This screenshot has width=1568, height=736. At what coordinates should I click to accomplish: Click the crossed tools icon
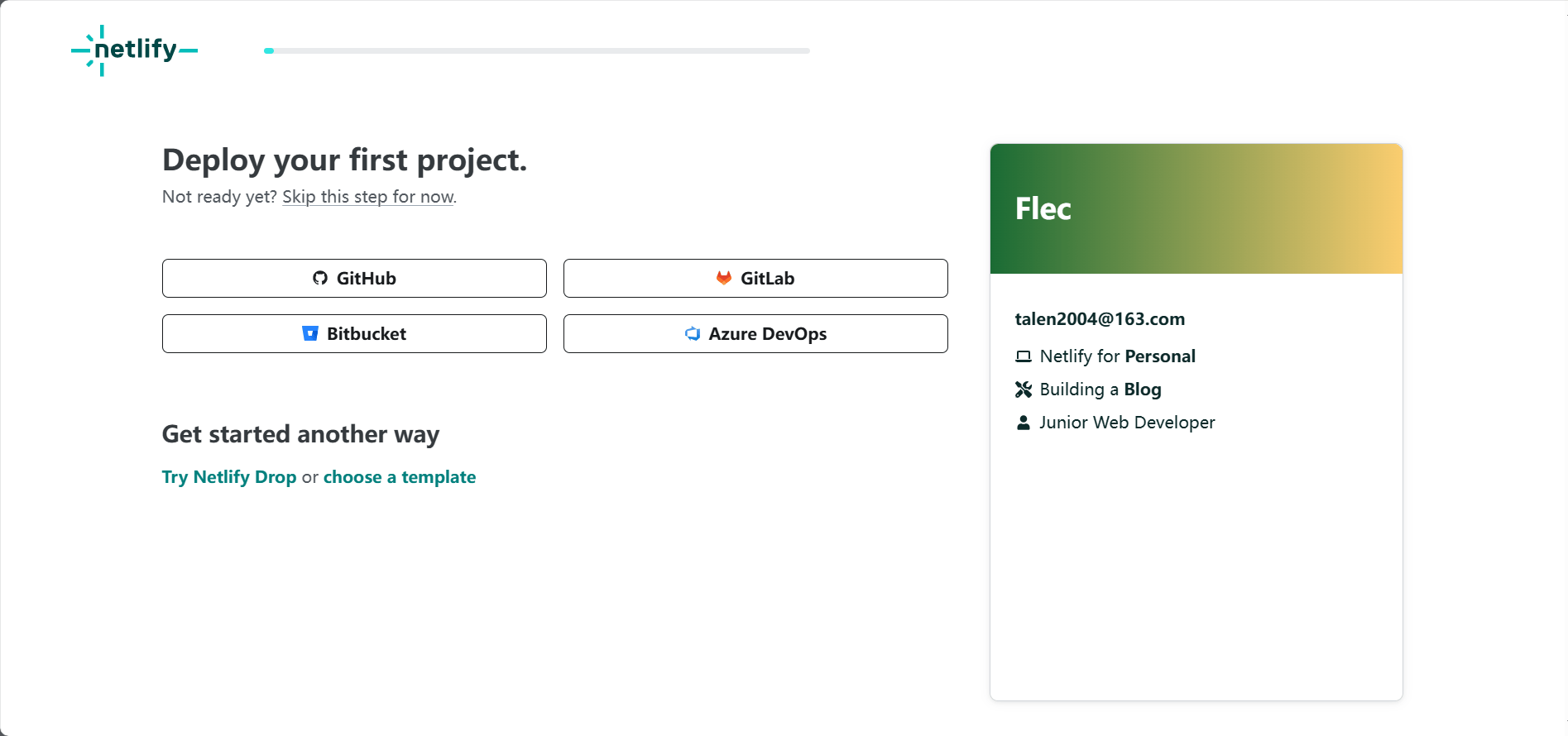click(1024, 390)
